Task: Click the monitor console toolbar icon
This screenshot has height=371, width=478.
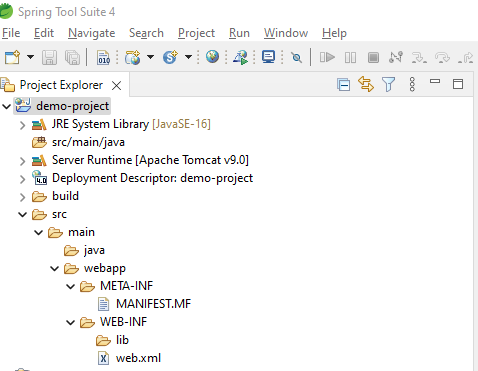Action: (268, 57)
